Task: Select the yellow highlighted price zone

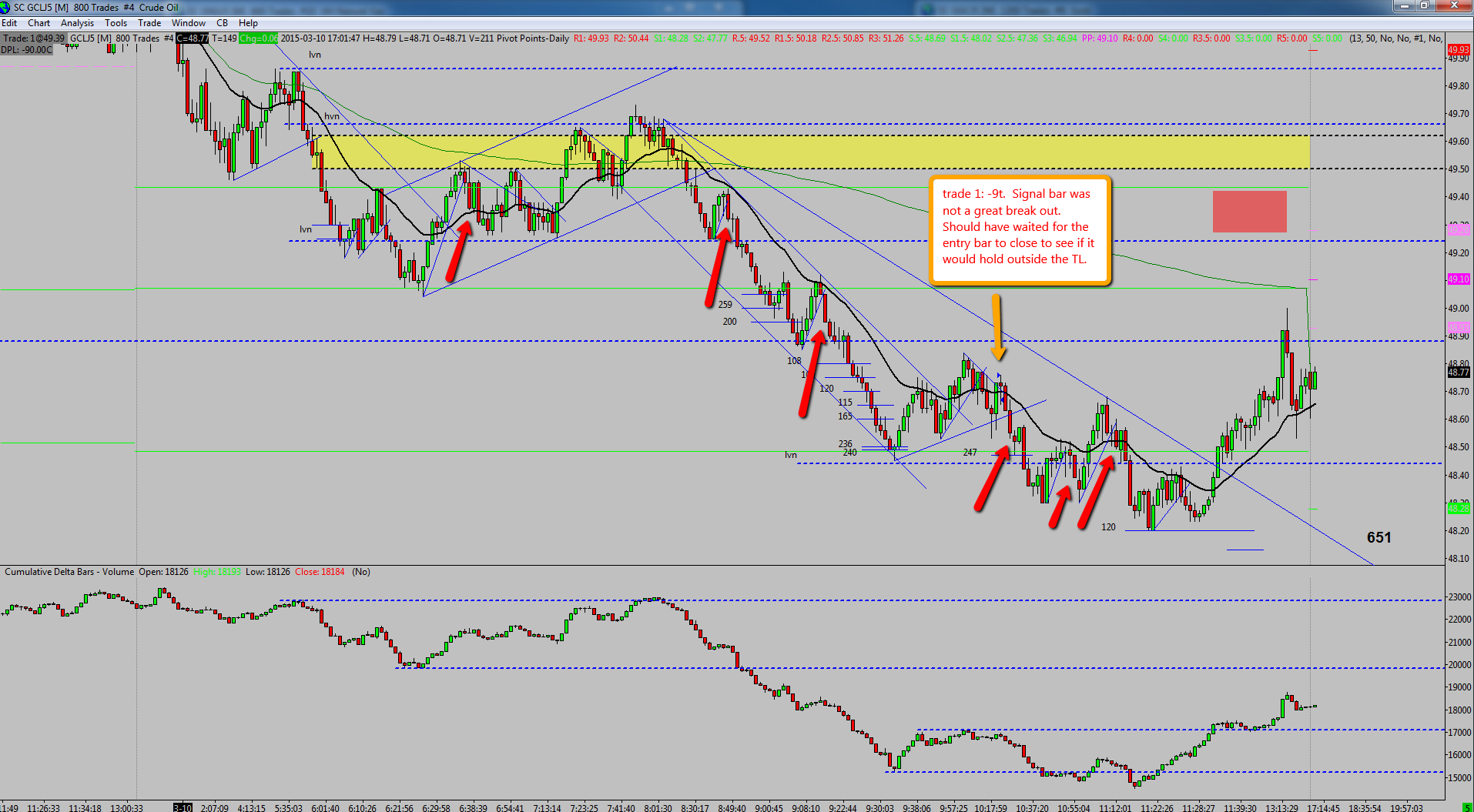Action: coord(810,152)
